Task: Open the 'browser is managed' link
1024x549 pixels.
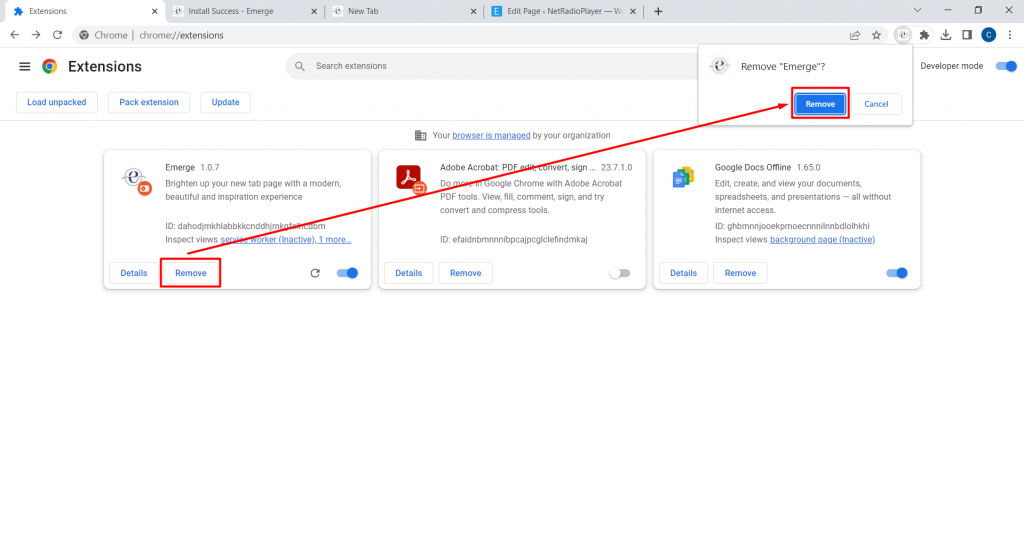Action: [x=491, y=135]
